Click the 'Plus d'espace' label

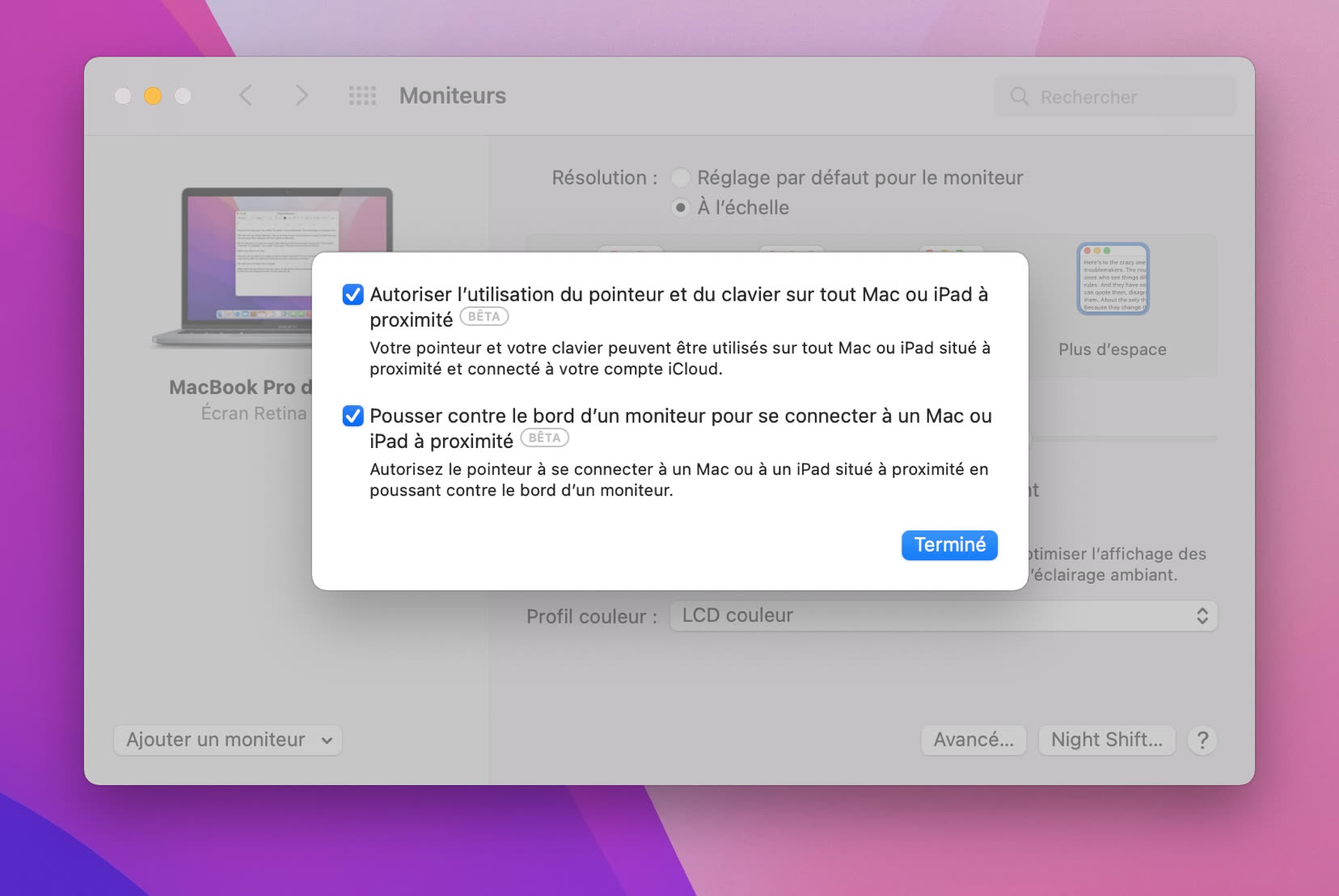(1113, 349)
